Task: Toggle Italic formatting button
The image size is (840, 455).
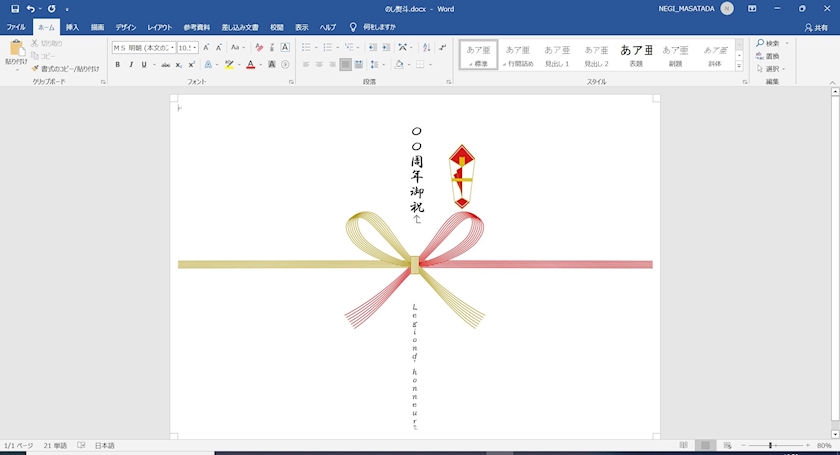Action: pyautogui.click(x=130, y=64)
